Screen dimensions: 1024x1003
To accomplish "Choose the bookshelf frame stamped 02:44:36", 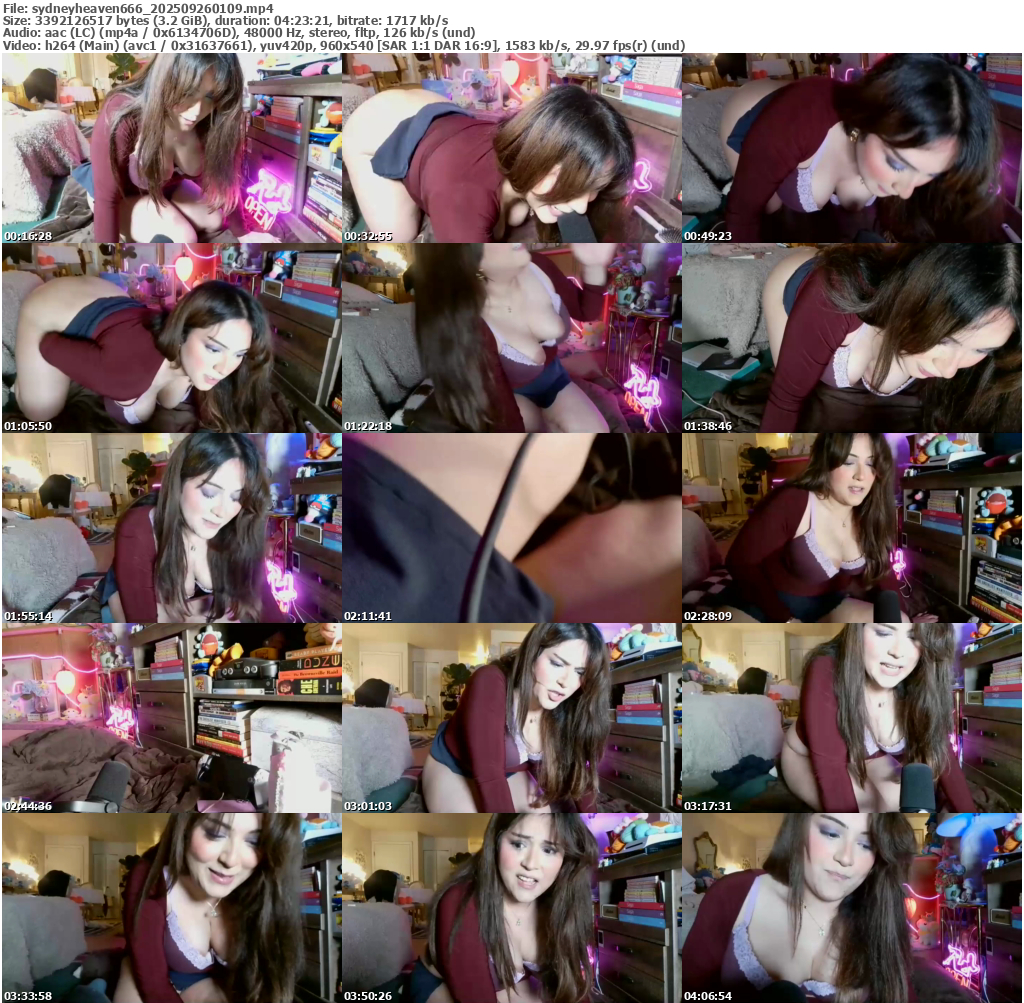I will point(172,718).
